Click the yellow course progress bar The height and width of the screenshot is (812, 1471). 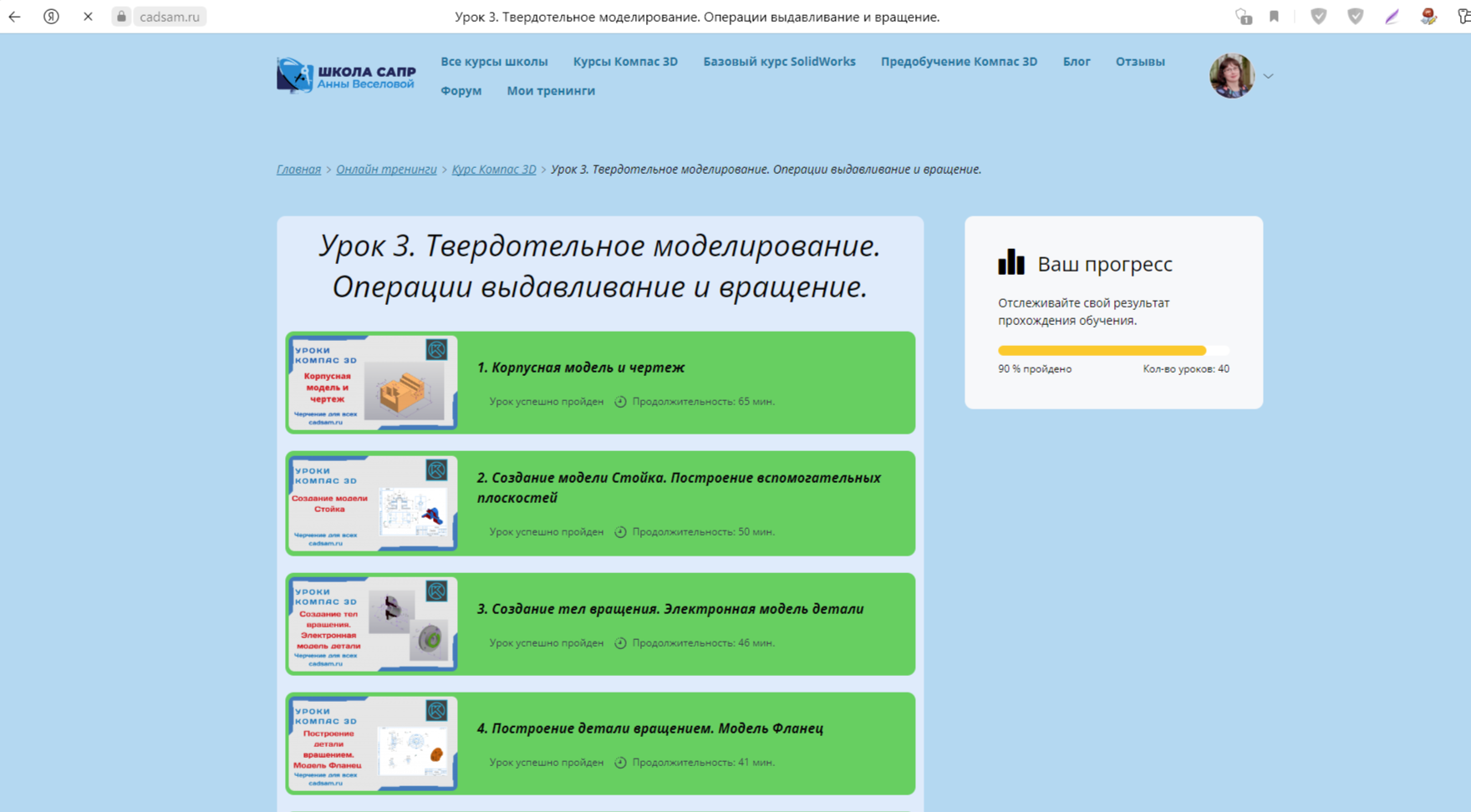coord(1113,351)
